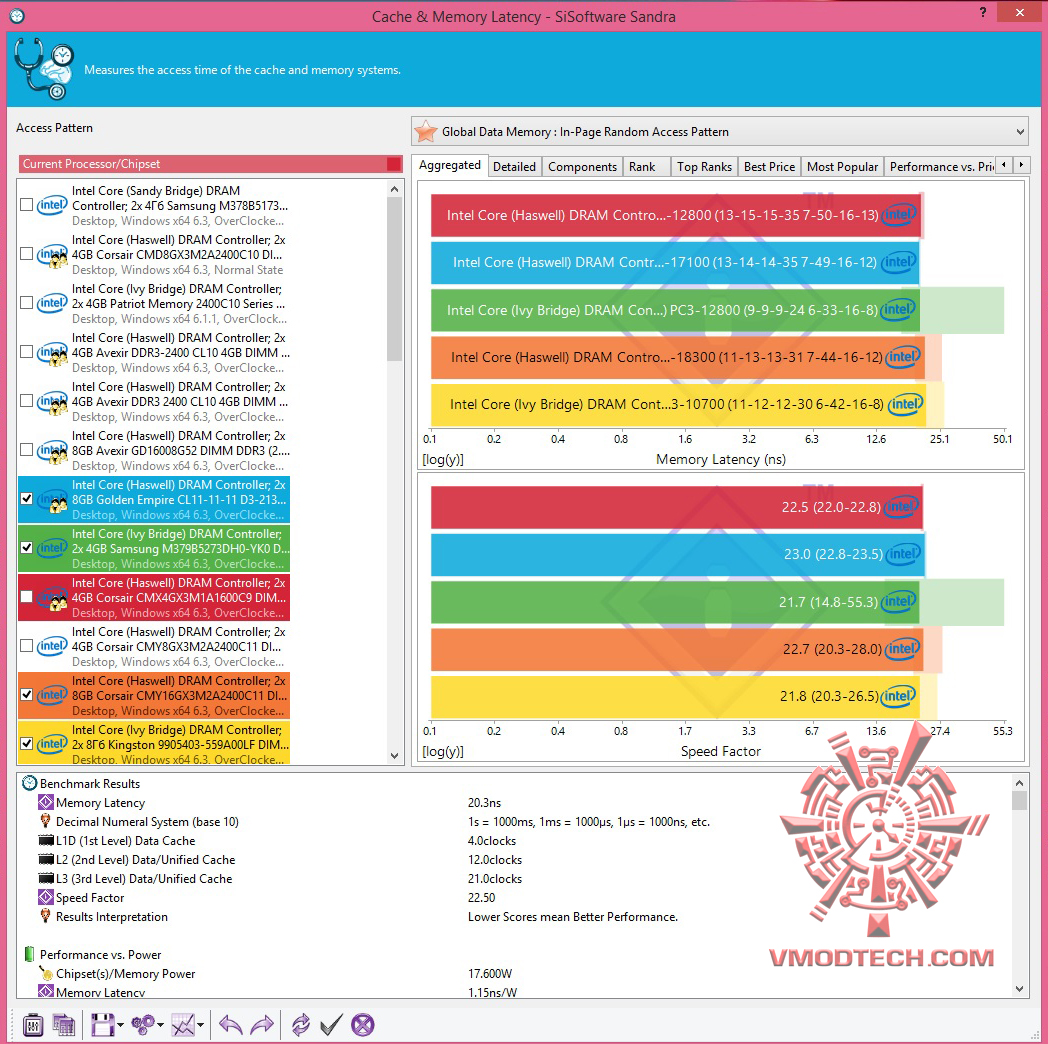Click the Current Processor/Chipset header bar
1048x1044 pixels.
pos(211,164)
